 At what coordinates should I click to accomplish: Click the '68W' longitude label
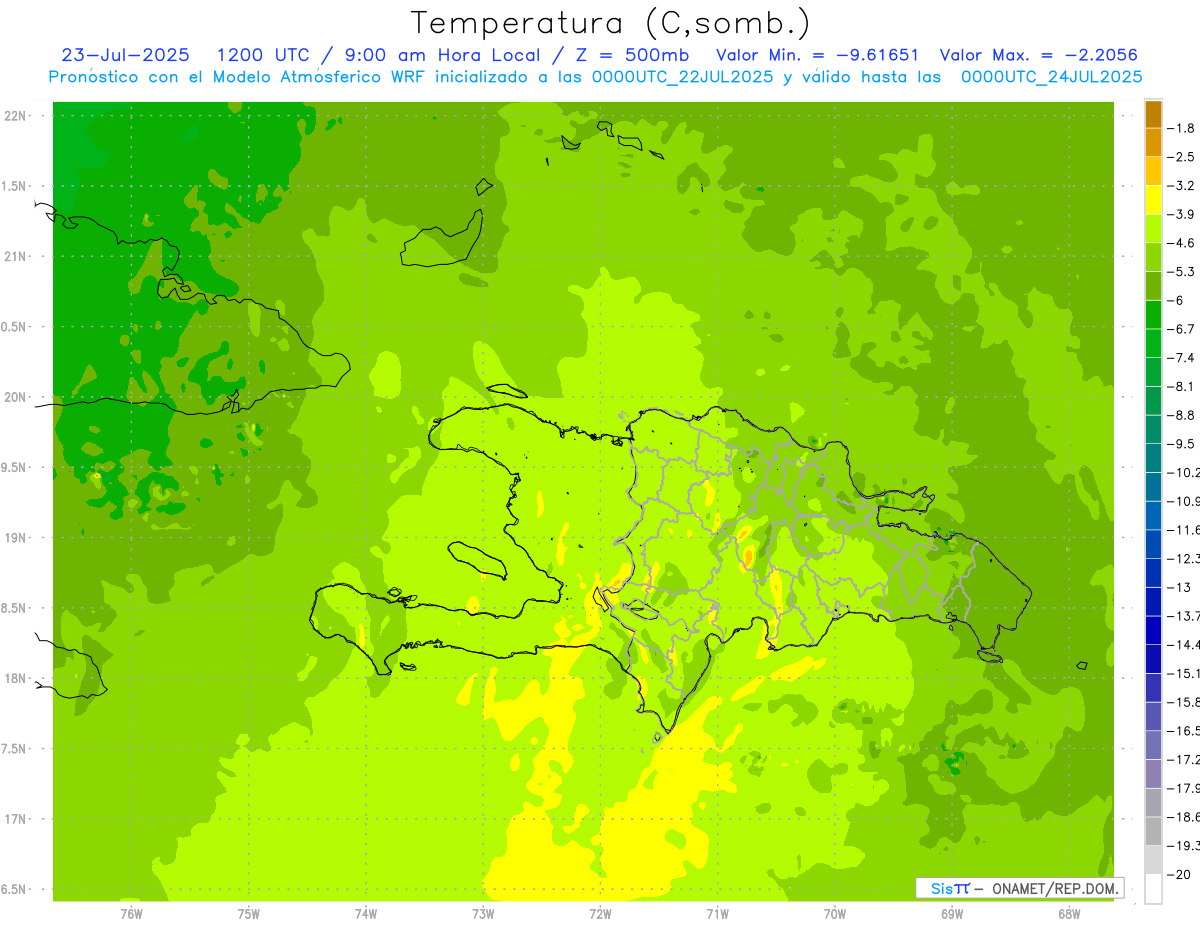click(x=1069, y=913)
